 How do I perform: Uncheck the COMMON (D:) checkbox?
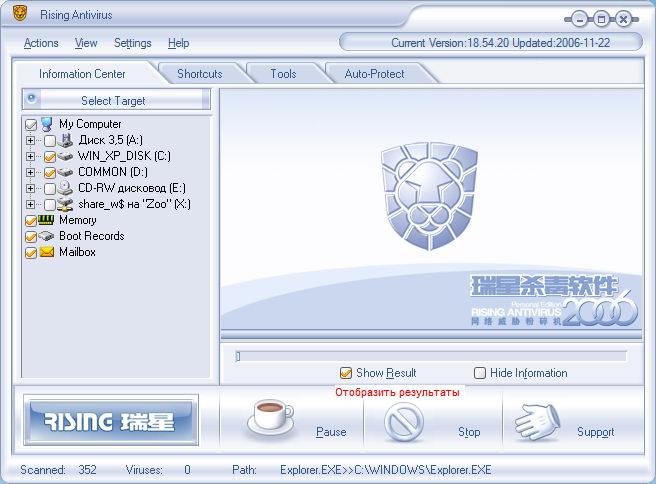(x=50, y=173)
